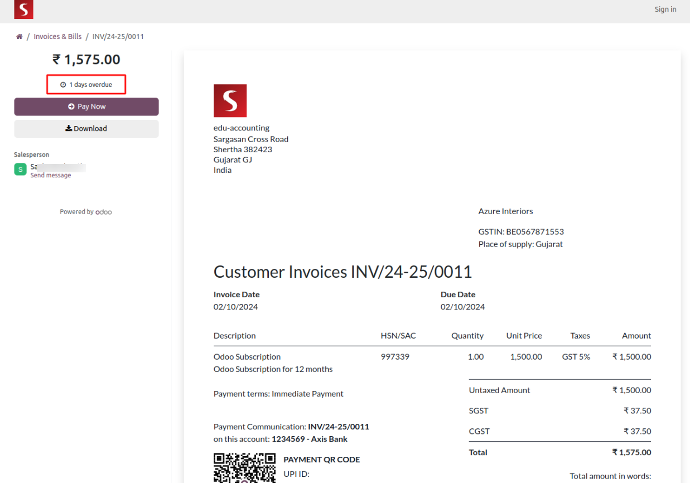Click the INV/24-25/0011 breadcrumb text

pyautogui.click(x=118, y=37)
